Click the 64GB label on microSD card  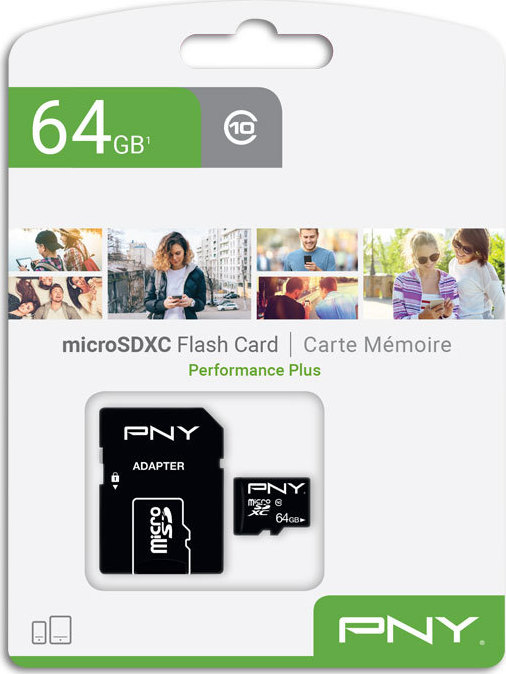click(x=290, y=518)
